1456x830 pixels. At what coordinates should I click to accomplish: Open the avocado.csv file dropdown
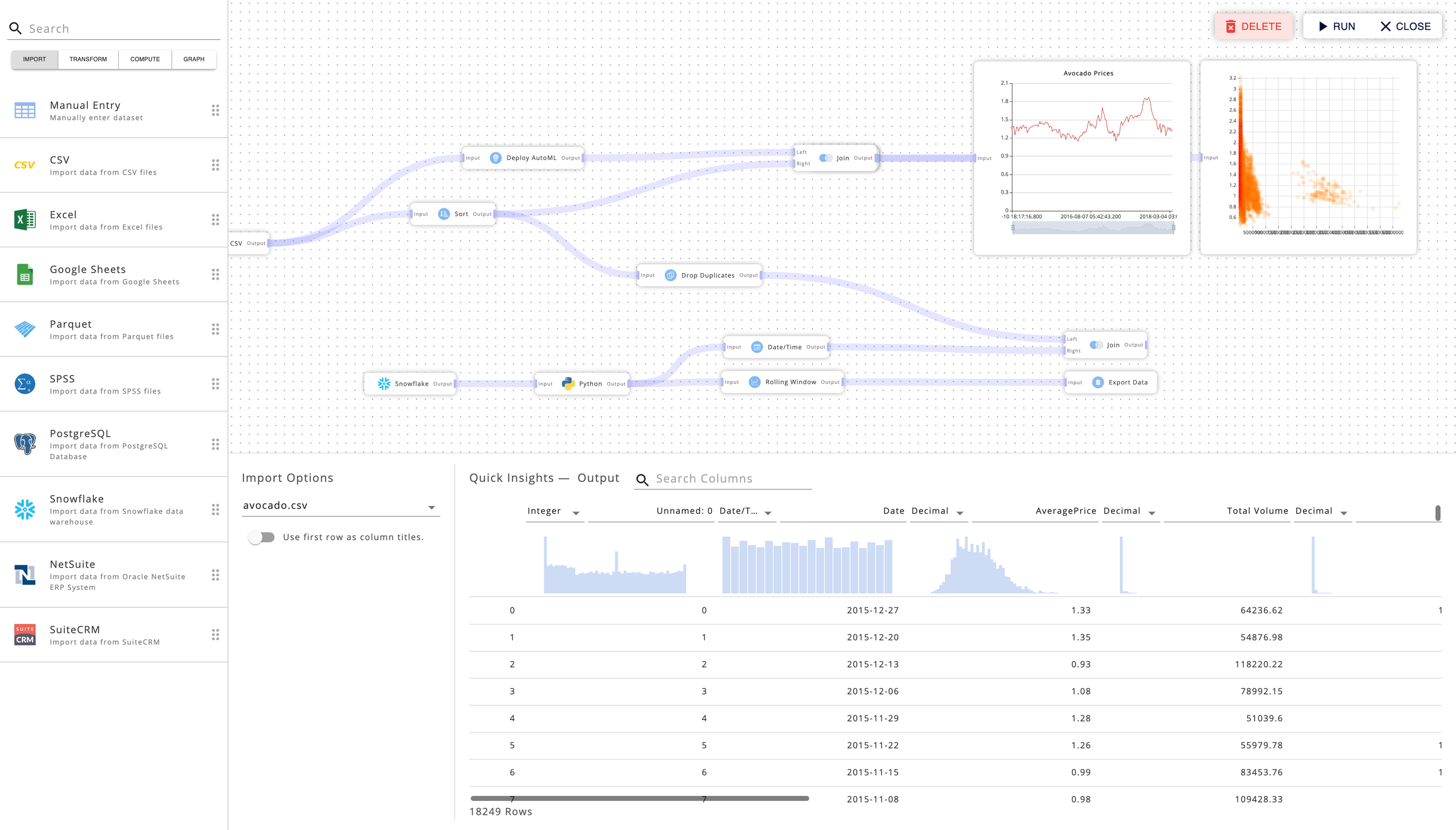(x=431, y=507)
